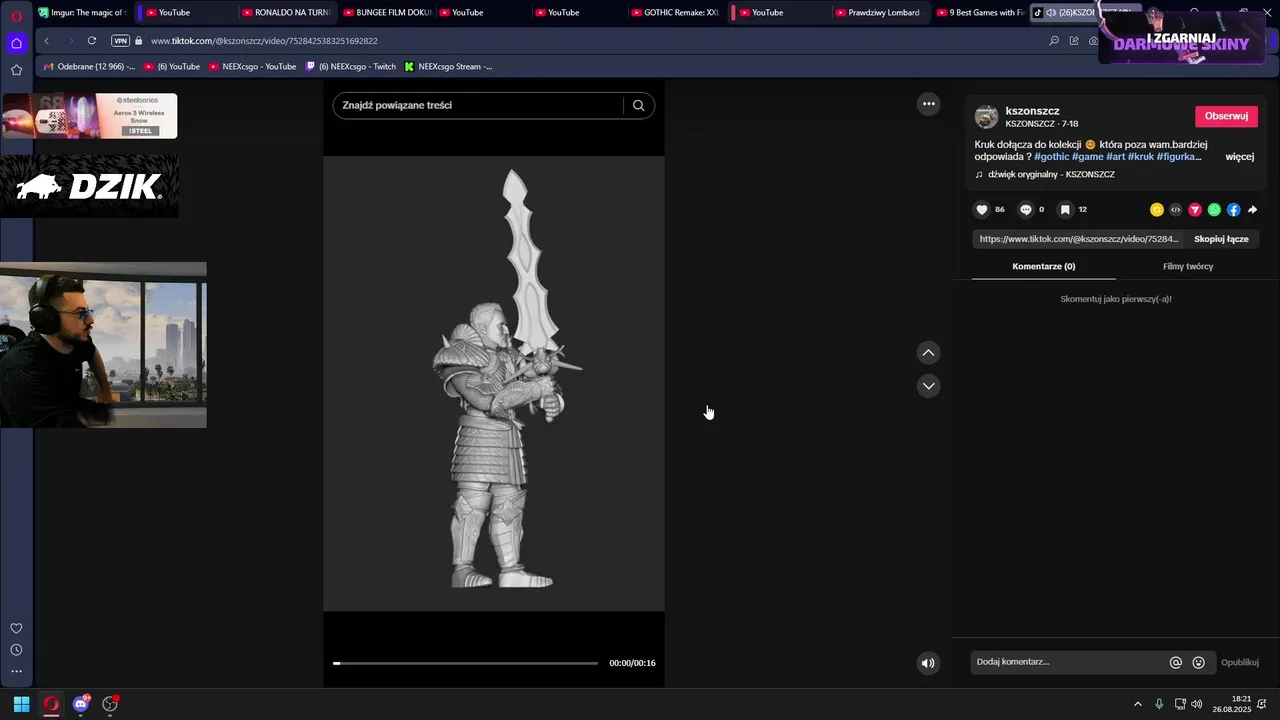Click the Znajdź powiązane treści search field
Image resolution: width=1280 pixels, height=720 pixels.
[x=478, y=106]
